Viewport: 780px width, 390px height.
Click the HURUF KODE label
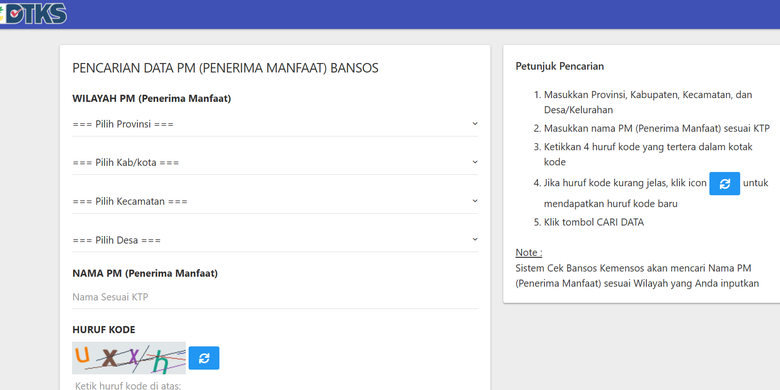point(104,330)
